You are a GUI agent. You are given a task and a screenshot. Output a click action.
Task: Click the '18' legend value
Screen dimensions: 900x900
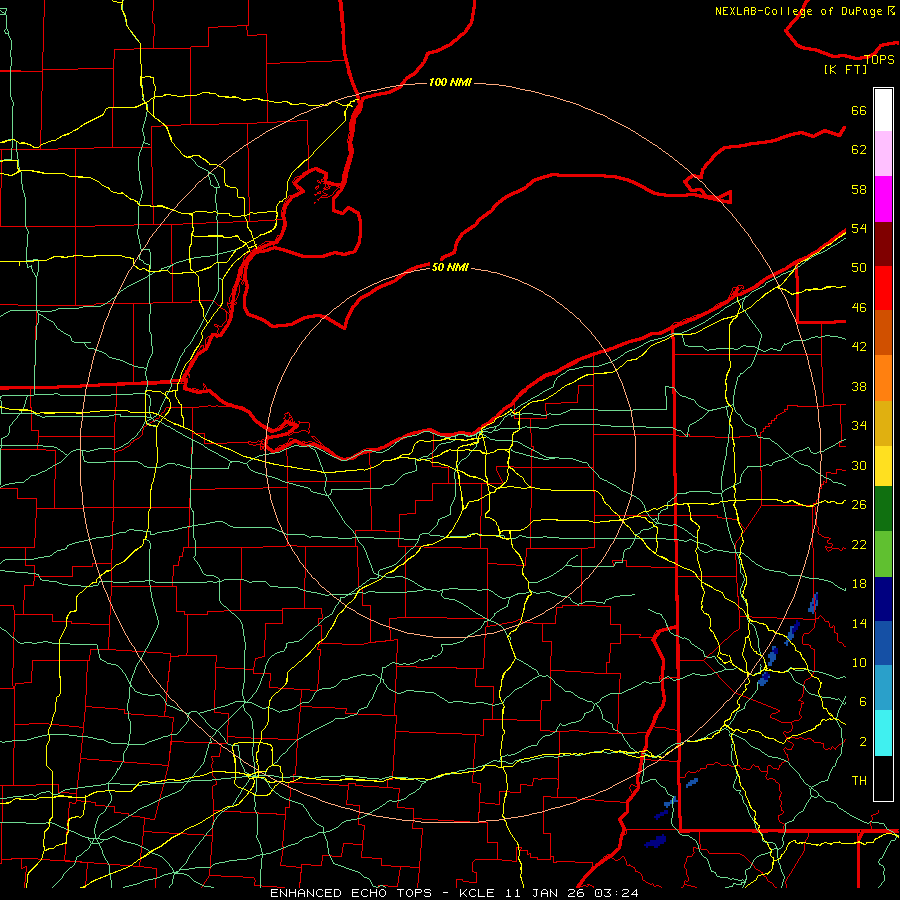pyautogui.click(x=859, y=584)
